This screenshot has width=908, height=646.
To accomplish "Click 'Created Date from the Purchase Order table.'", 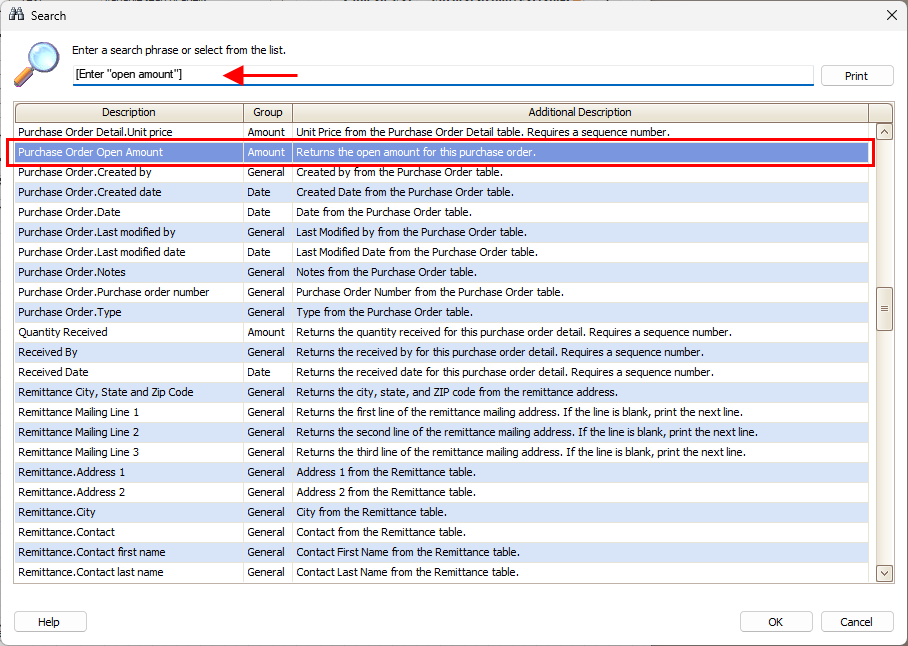I will (x=405, y=192).
